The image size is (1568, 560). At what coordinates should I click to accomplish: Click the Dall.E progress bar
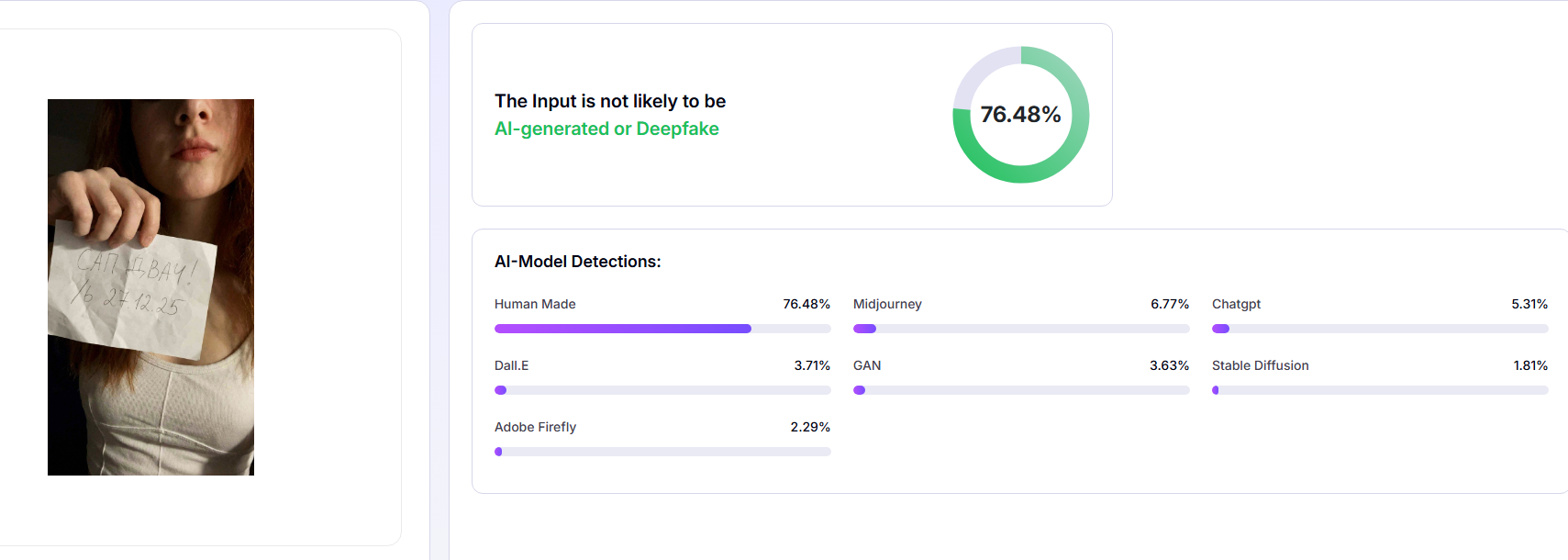coord(662,390)
